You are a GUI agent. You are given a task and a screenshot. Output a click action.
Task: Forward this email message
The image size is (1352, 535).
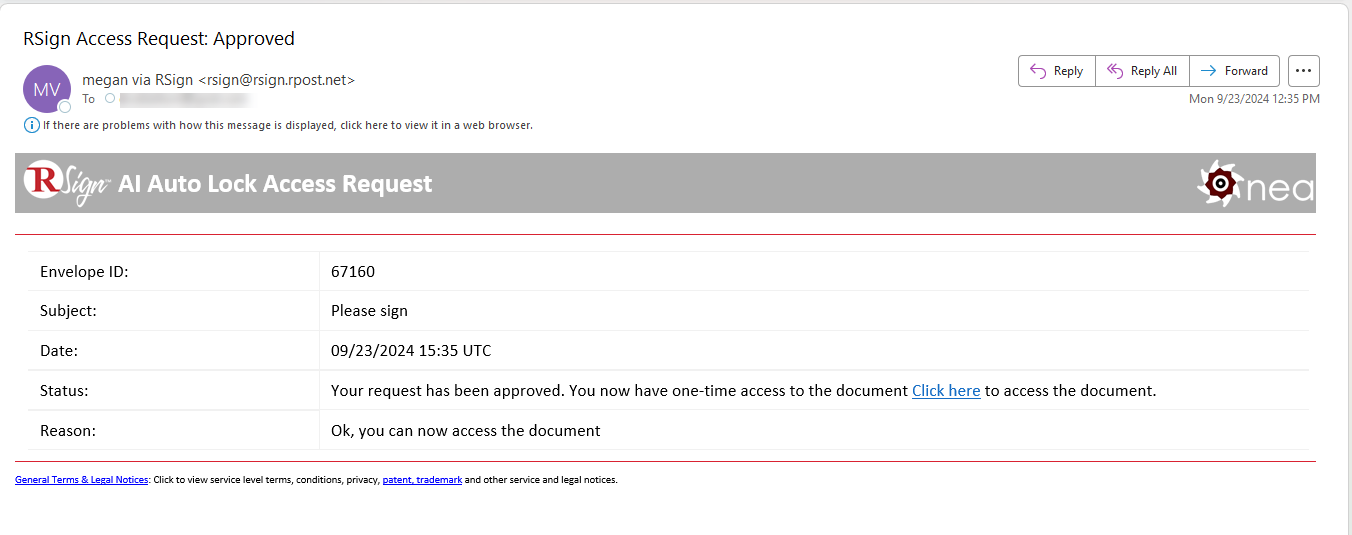pyautogui.click(x=1234, y=71)
